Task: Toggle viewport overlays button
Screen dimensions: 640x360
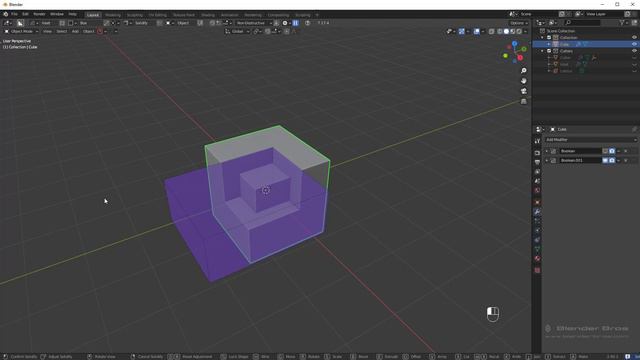Action: pos(476,31)
